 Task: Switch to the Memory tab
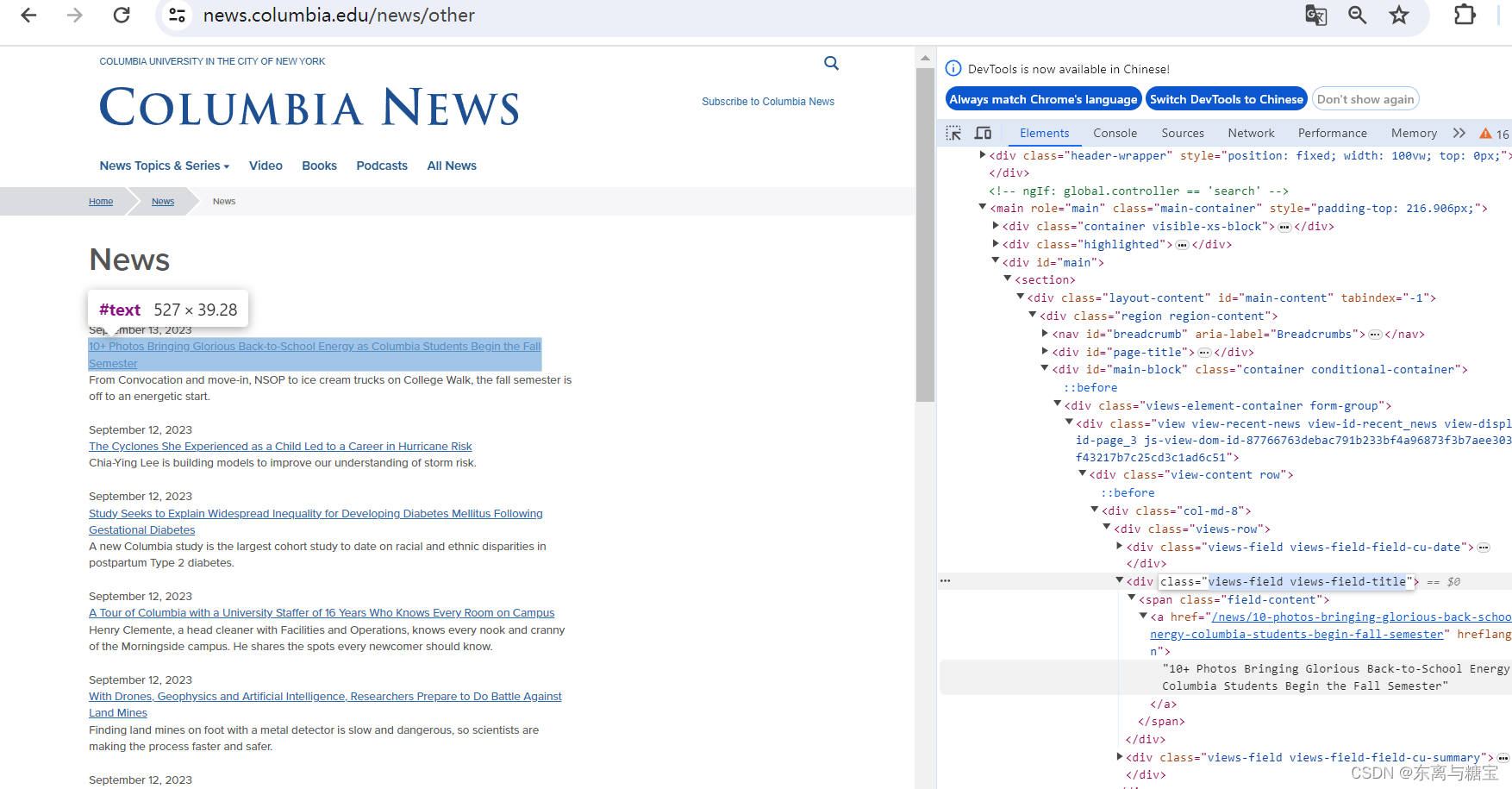tap(1414, 133)
